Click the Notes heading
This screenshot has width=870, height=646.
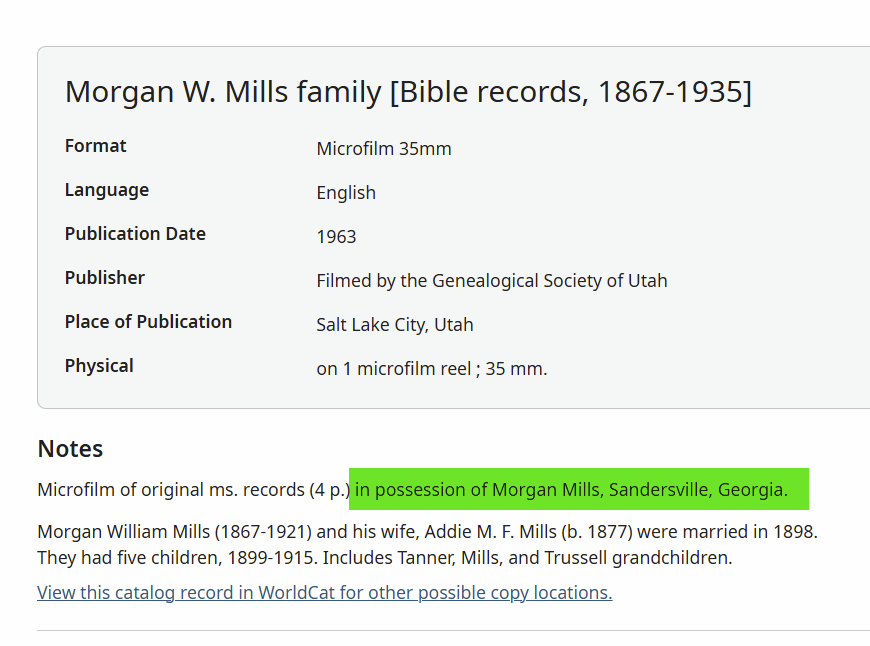(x=70, y=448)
